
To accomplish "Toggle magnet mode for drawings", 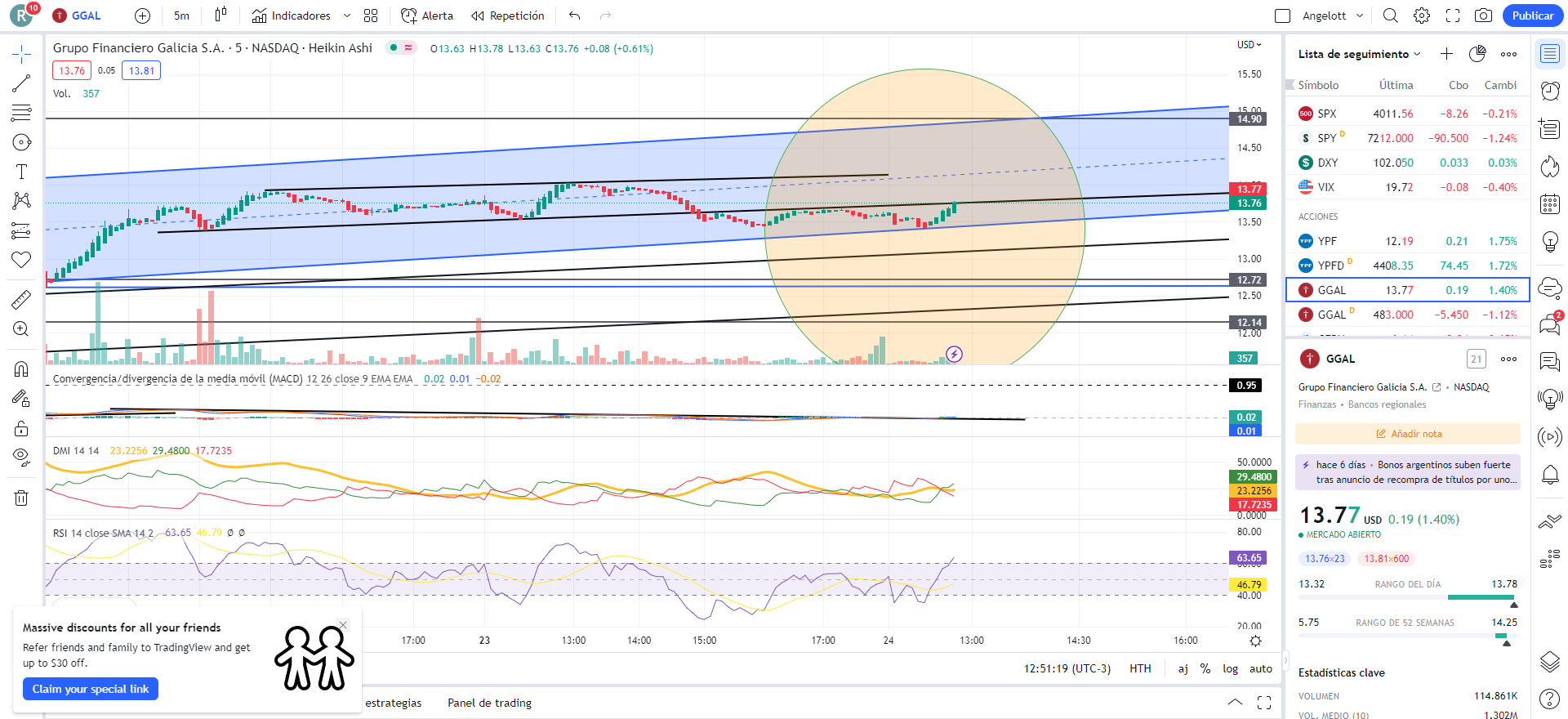I will [x=21, y=368].
